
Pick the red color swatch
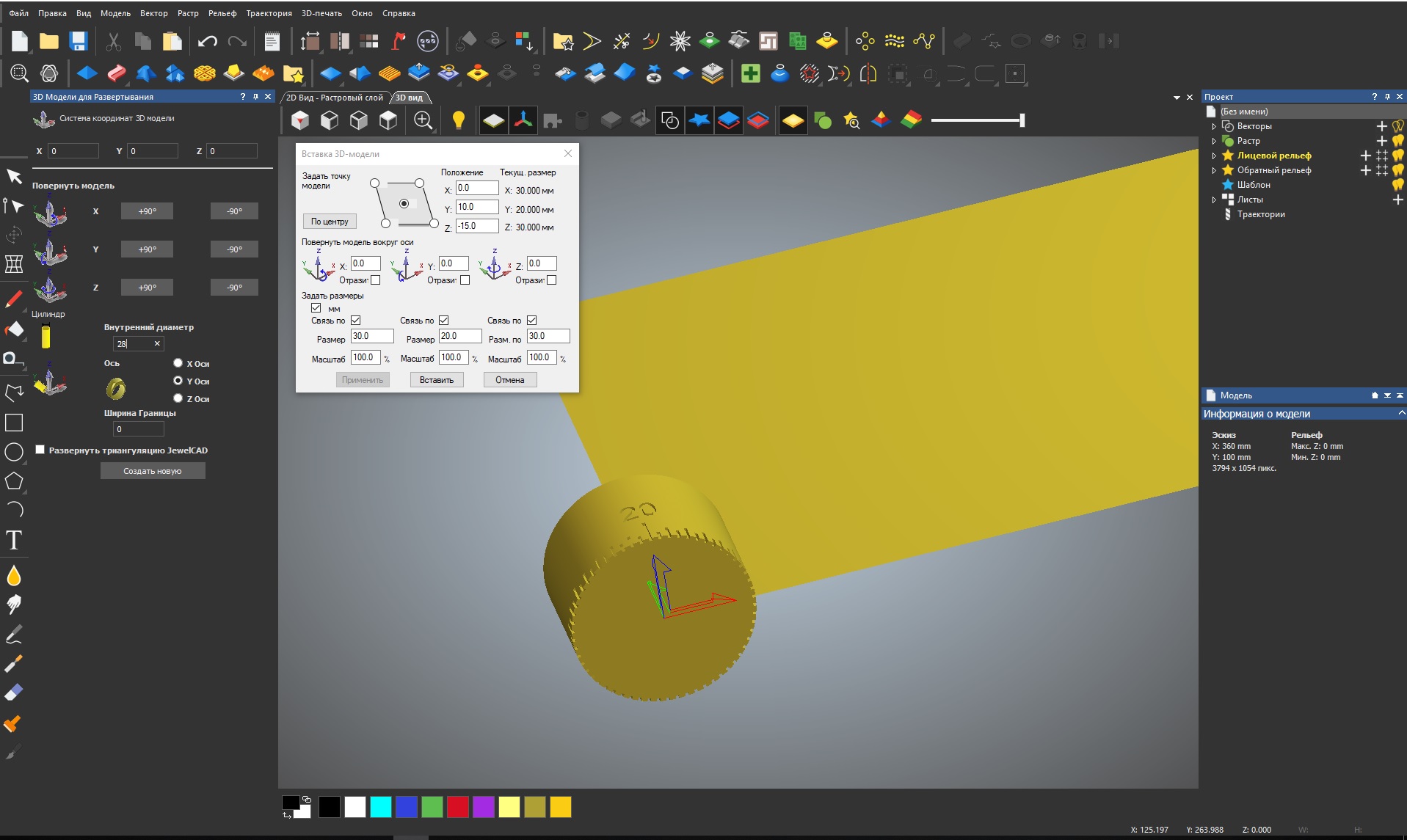point(458,807)
